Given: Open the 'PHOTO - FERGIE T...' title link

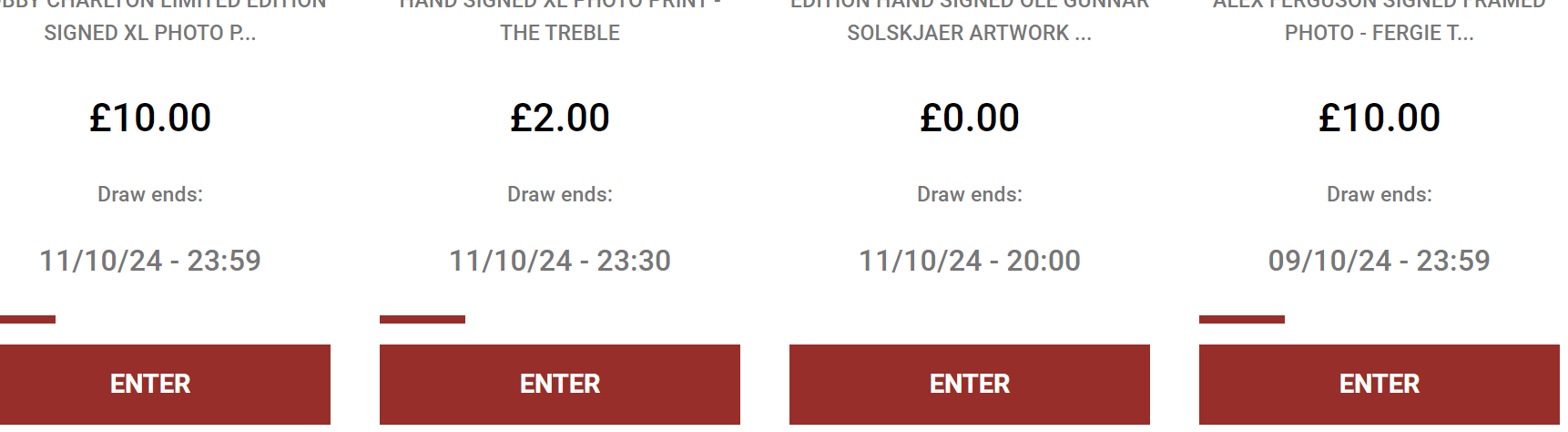Looking at the screenshot, I should 1379,33.
